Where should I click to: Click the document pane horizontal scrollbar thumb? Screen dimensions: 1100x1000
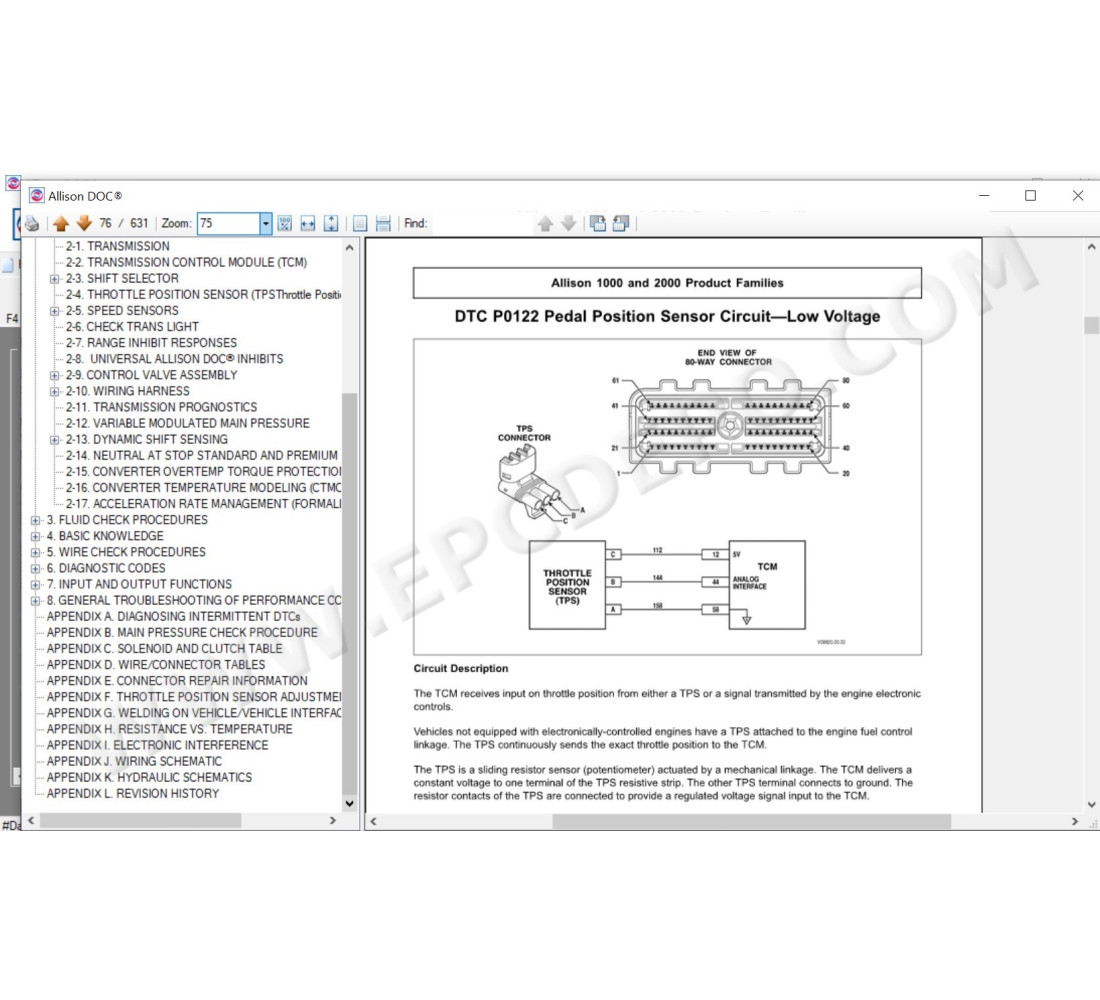point(751,822)
